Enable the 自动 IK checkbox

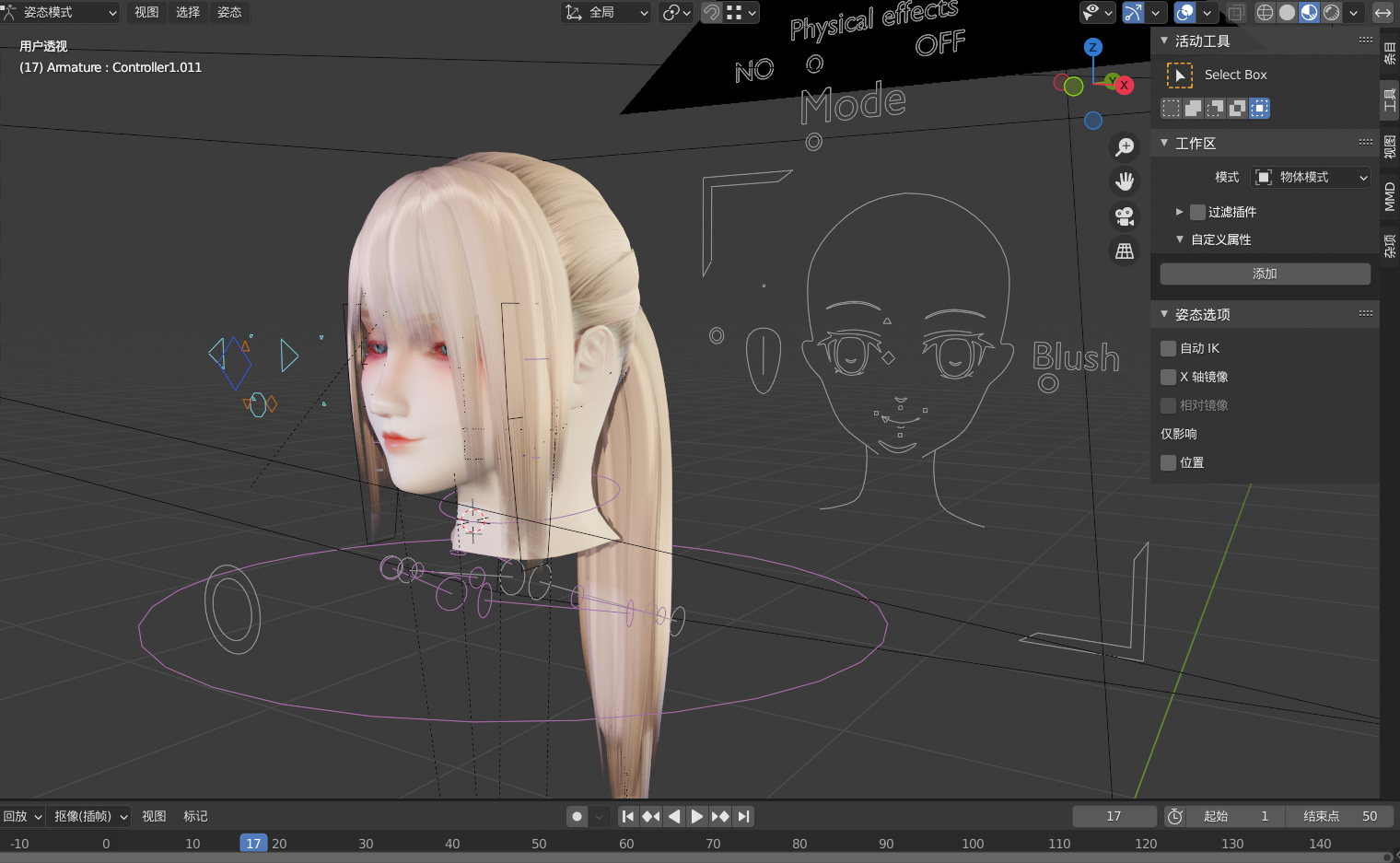click(x=1168, y=348)
